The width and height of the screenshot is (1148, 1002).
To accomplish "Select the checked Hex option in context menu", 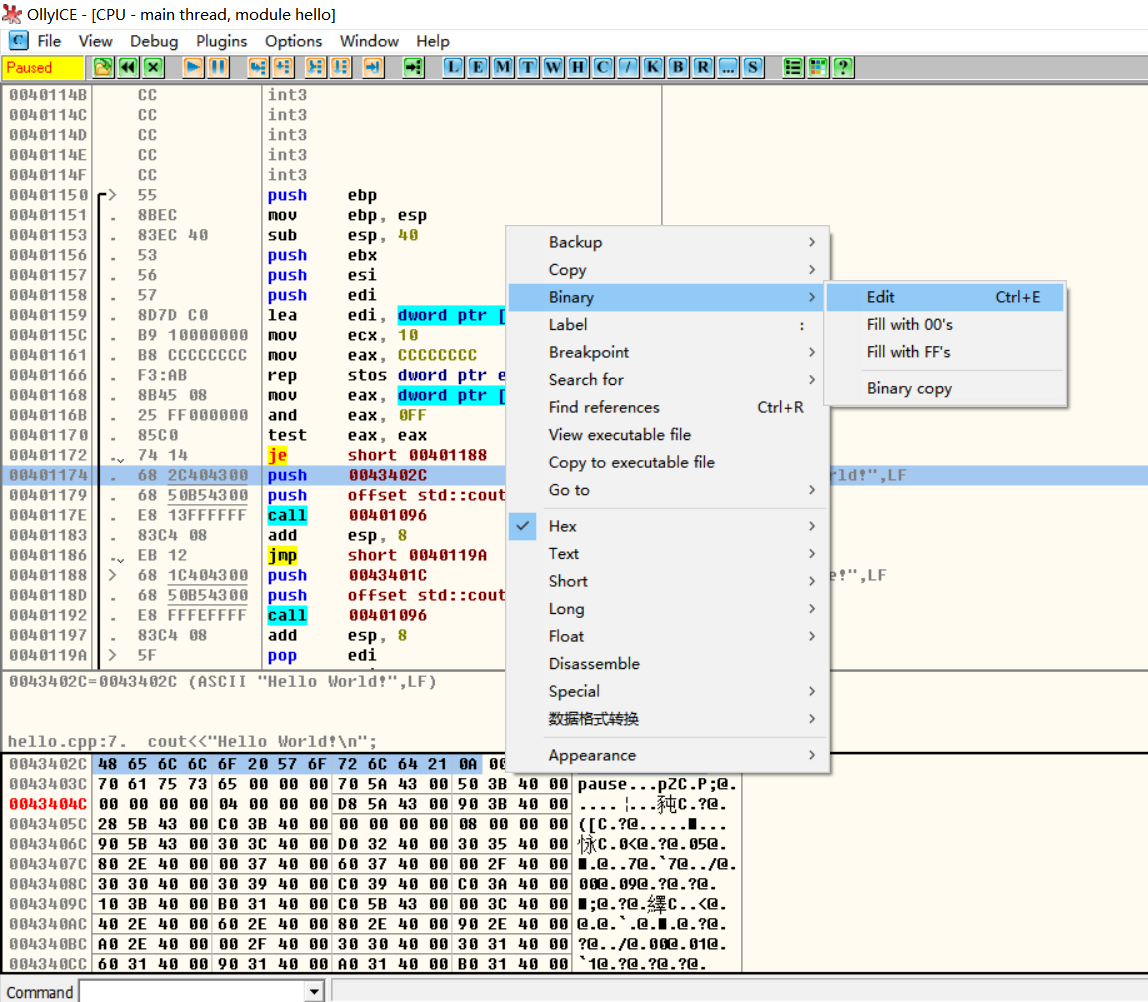I will click(x=562, y=526).
